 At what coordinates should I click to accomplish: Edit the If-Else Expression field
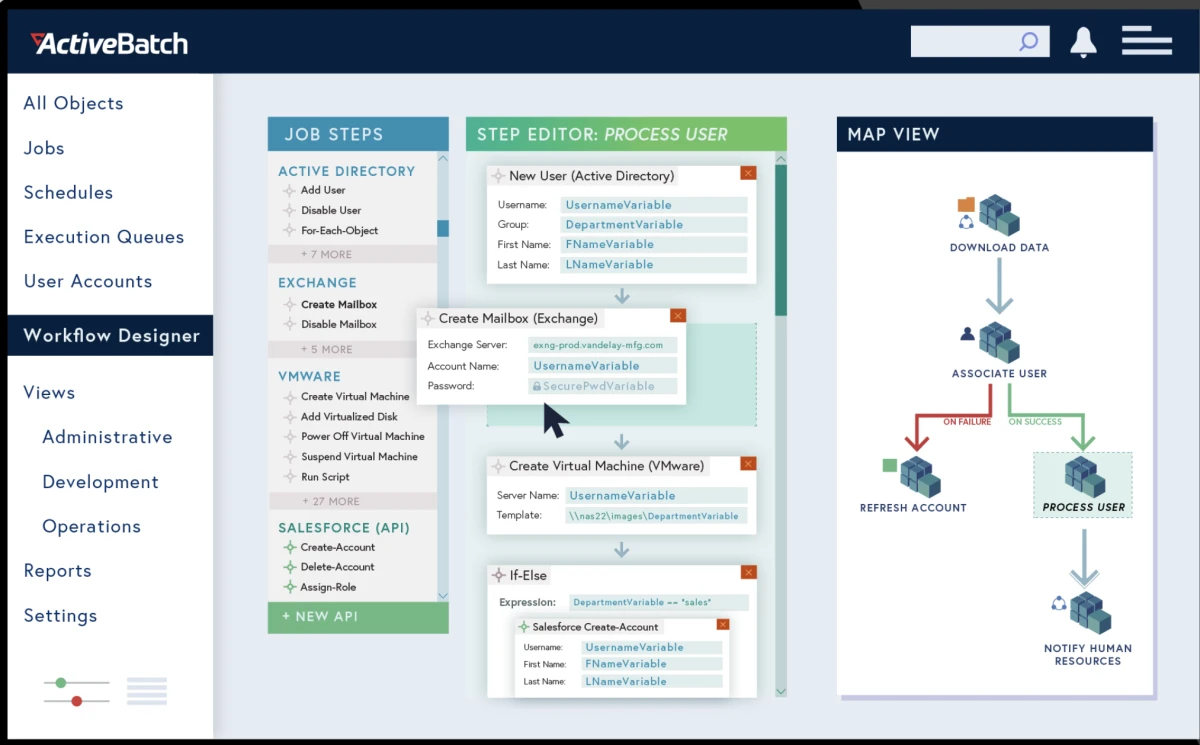[x=659, y=603]
